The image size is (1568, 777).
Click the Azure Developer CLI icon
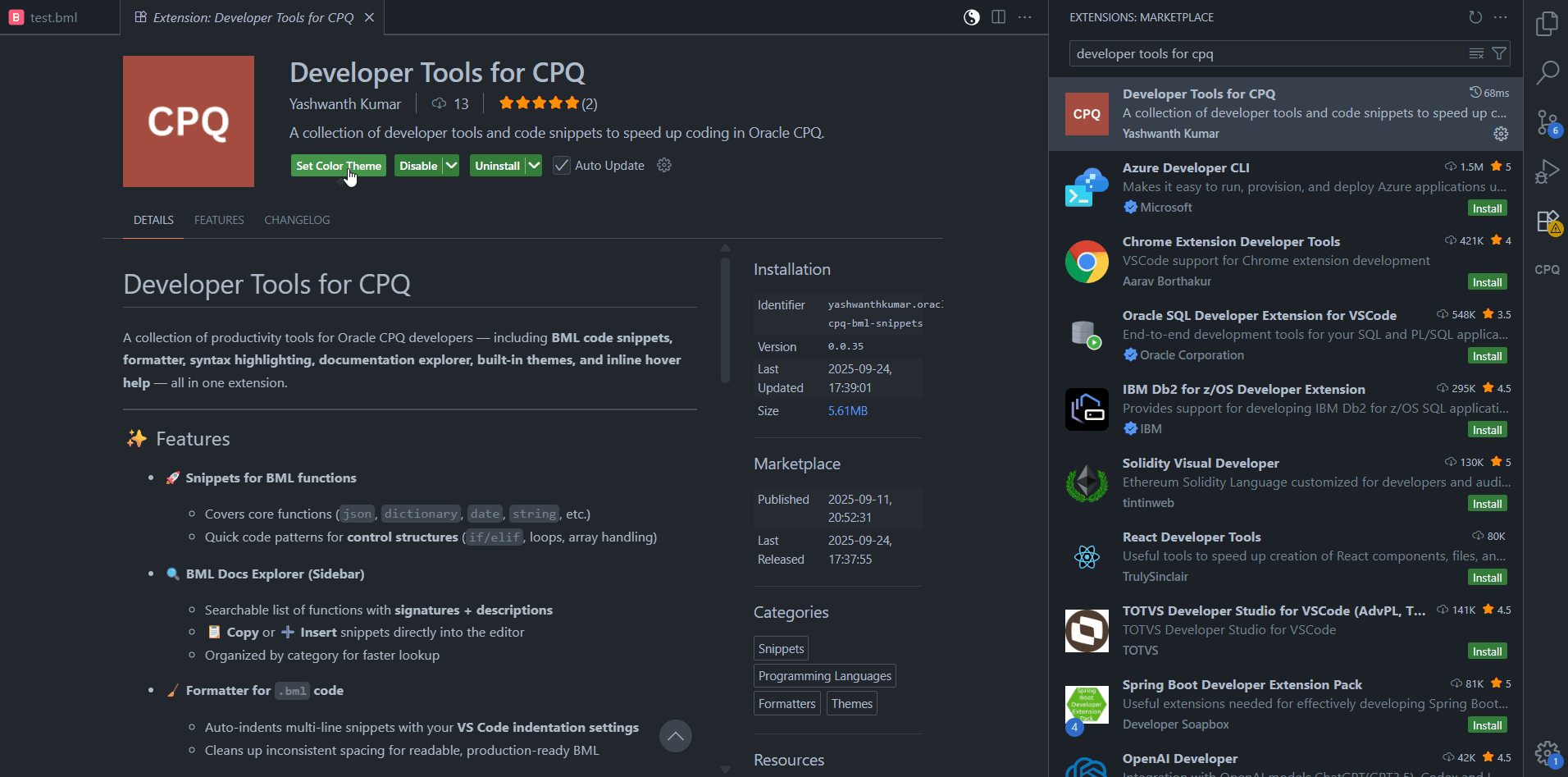pos(1087,188)
